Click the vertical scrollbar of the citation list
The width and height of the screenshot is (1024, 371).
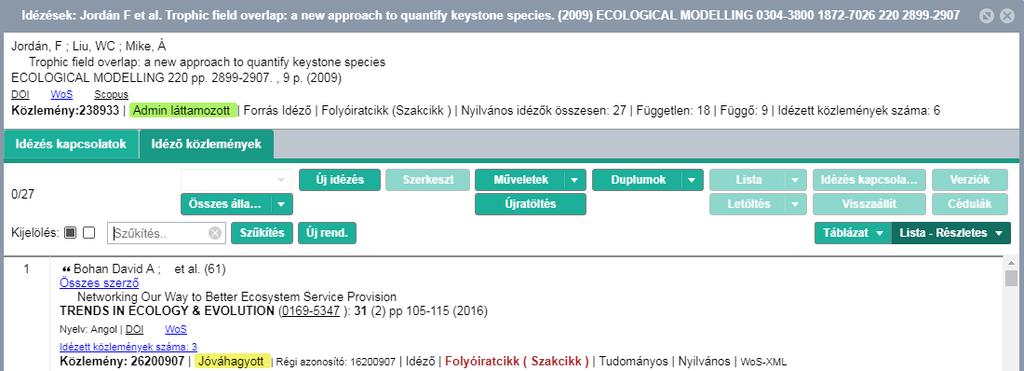pyautogui.click(x=1011, y=314)
